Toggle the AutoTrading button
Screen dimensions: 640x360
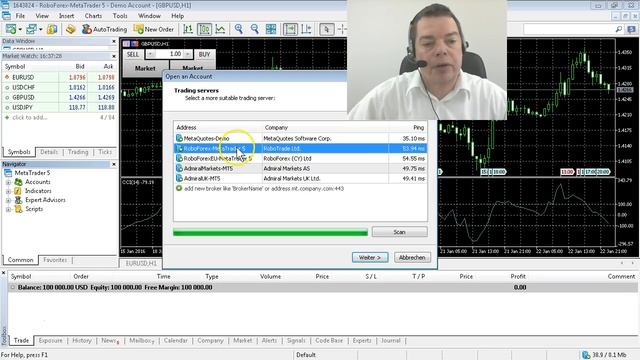pyautogui.click(x=104, y=29)
